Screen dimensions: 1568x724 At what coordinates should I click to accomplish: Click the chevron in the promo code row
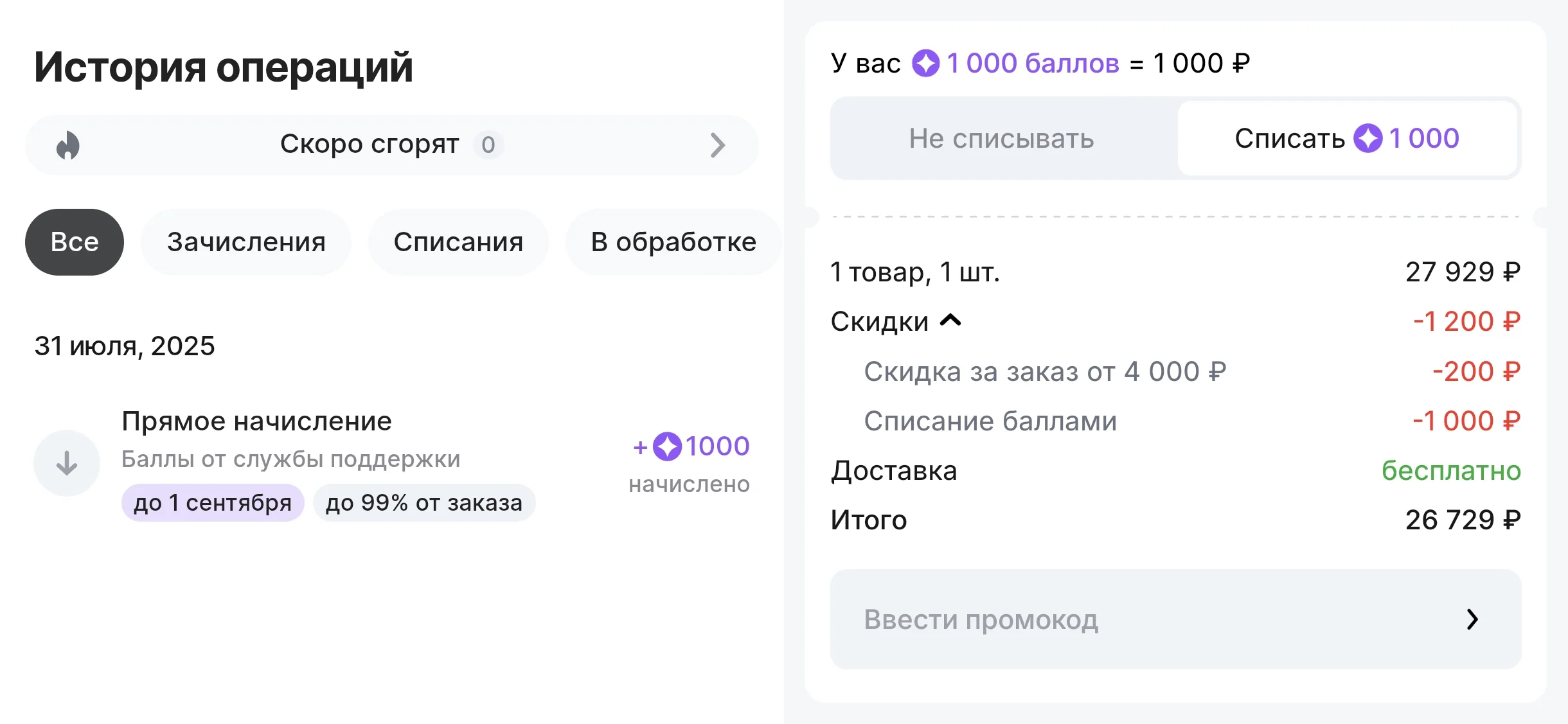click(x=1471, y=619)
